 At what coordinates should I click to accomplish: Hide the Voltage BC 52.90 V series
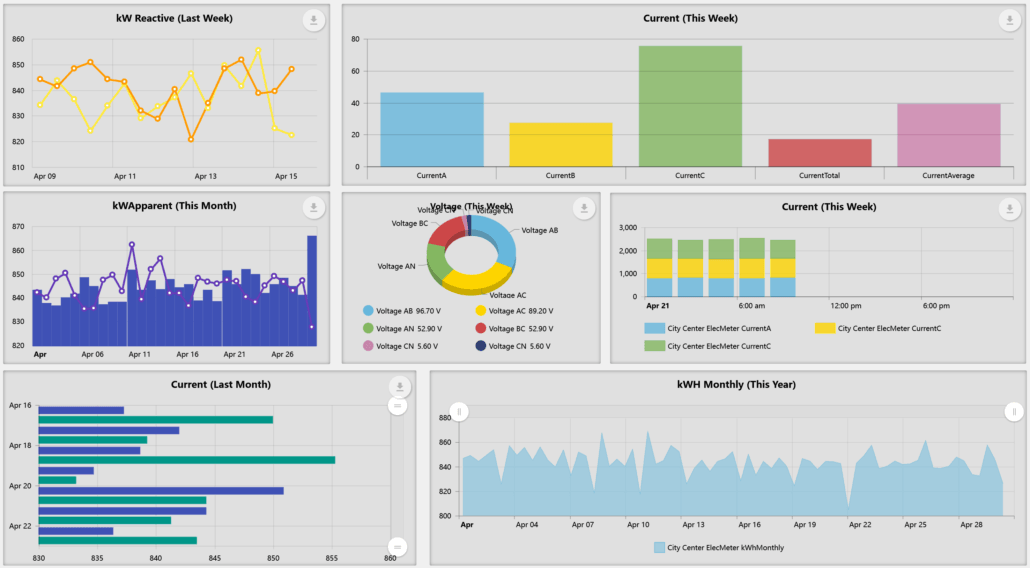[481, 328]
